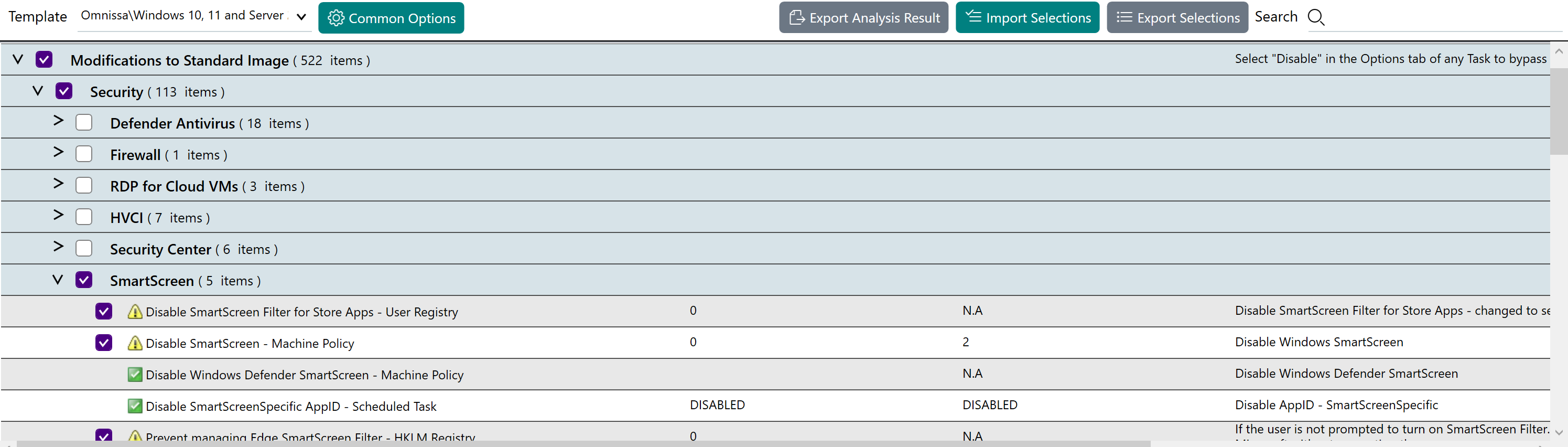
Task: Click Export Analysis Result button
Action: 864,17
